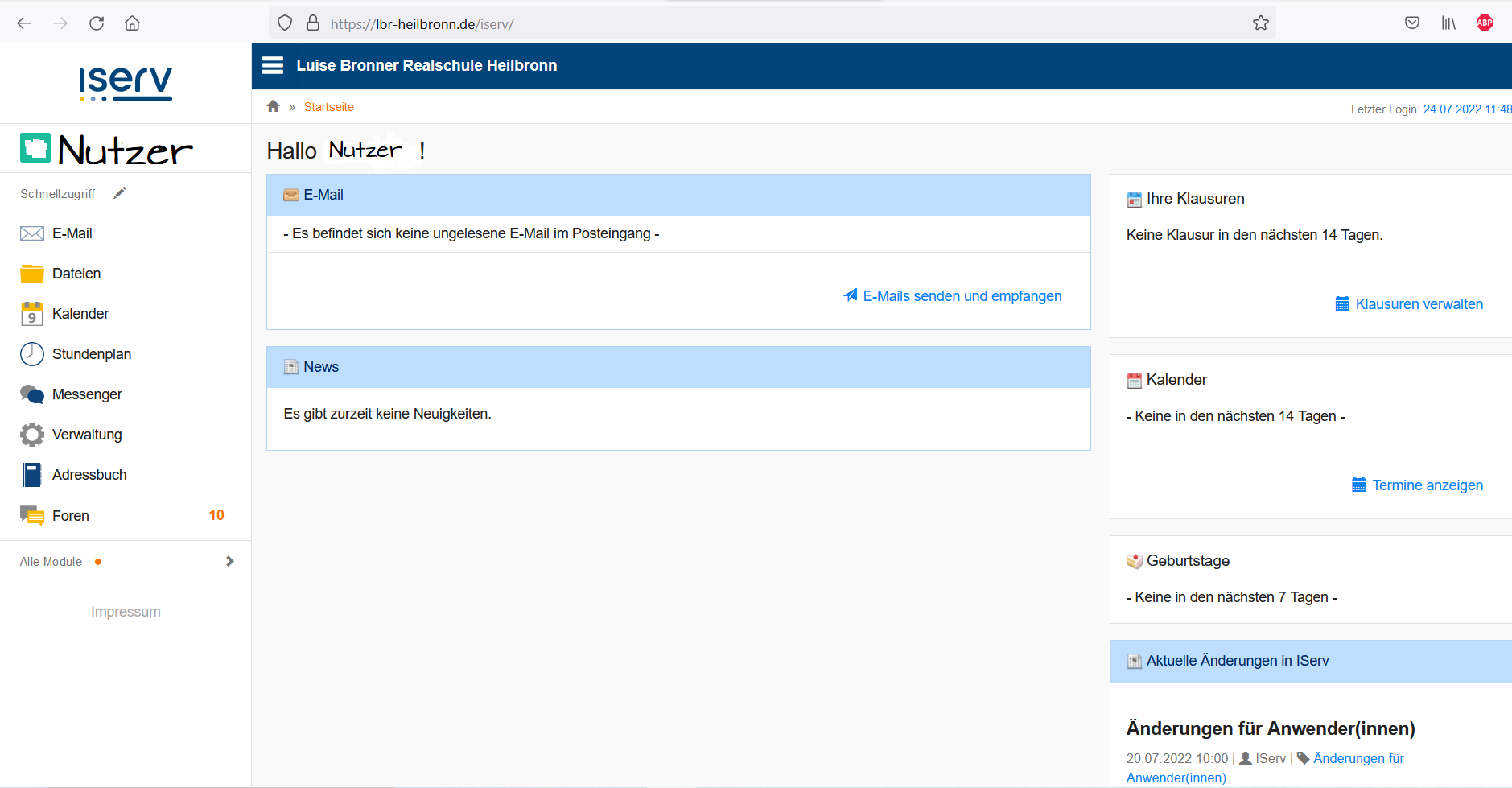Bookmark this page with the star icon
Viewport: 1512px width, 788px height.
click(x=1261, y=23)
